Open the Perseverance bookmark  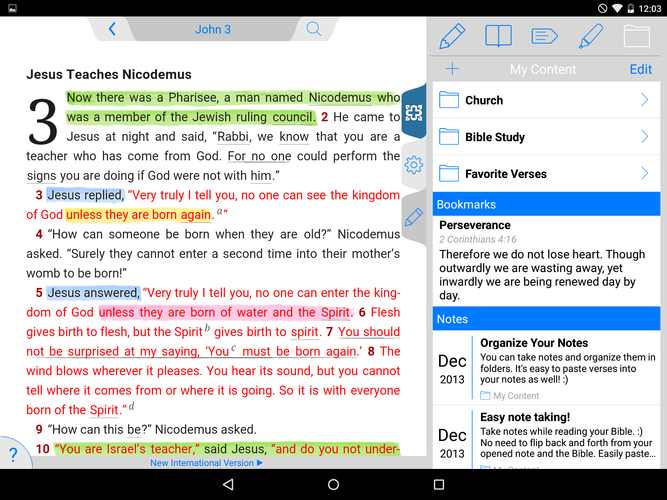[546, 260]
